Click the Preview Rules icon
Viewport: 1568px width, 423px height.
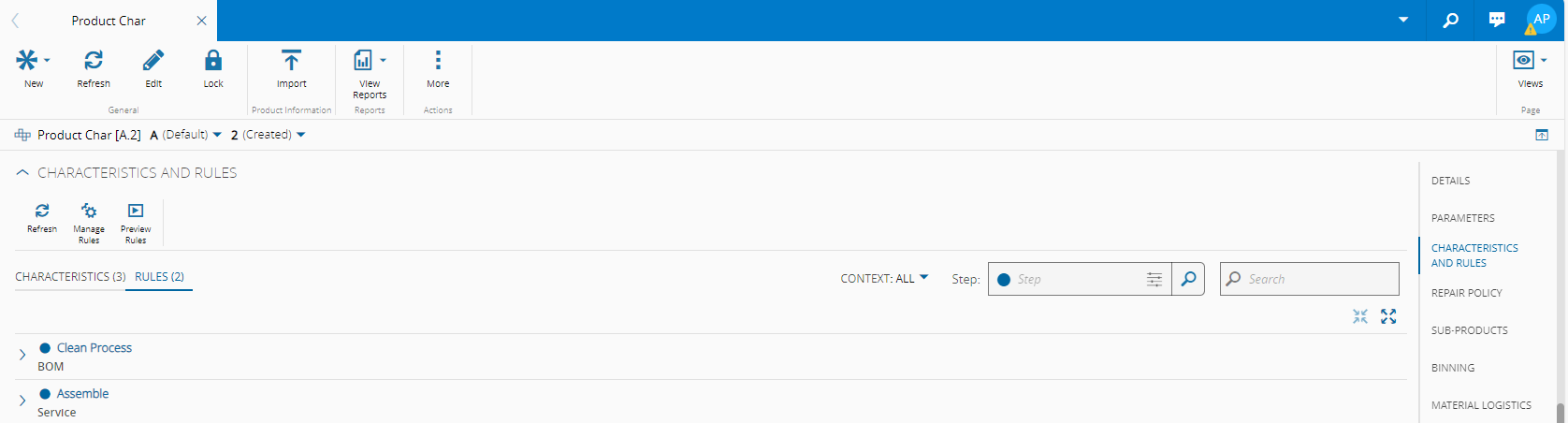pyautogui.click(x=136, y=211)
